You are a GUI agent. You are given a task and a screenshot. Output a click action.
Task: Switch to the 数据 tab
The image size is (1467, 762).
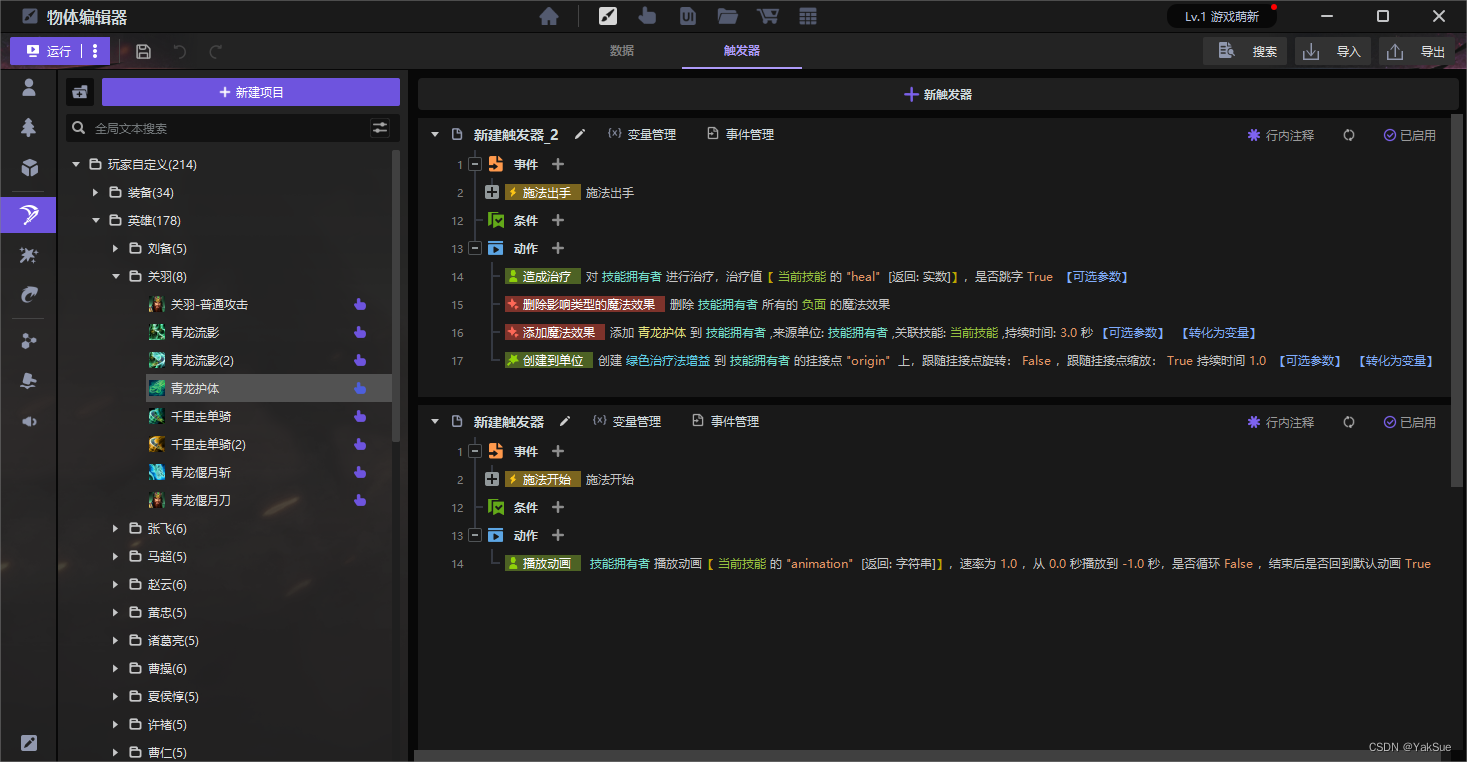click(x=622, y=51)
